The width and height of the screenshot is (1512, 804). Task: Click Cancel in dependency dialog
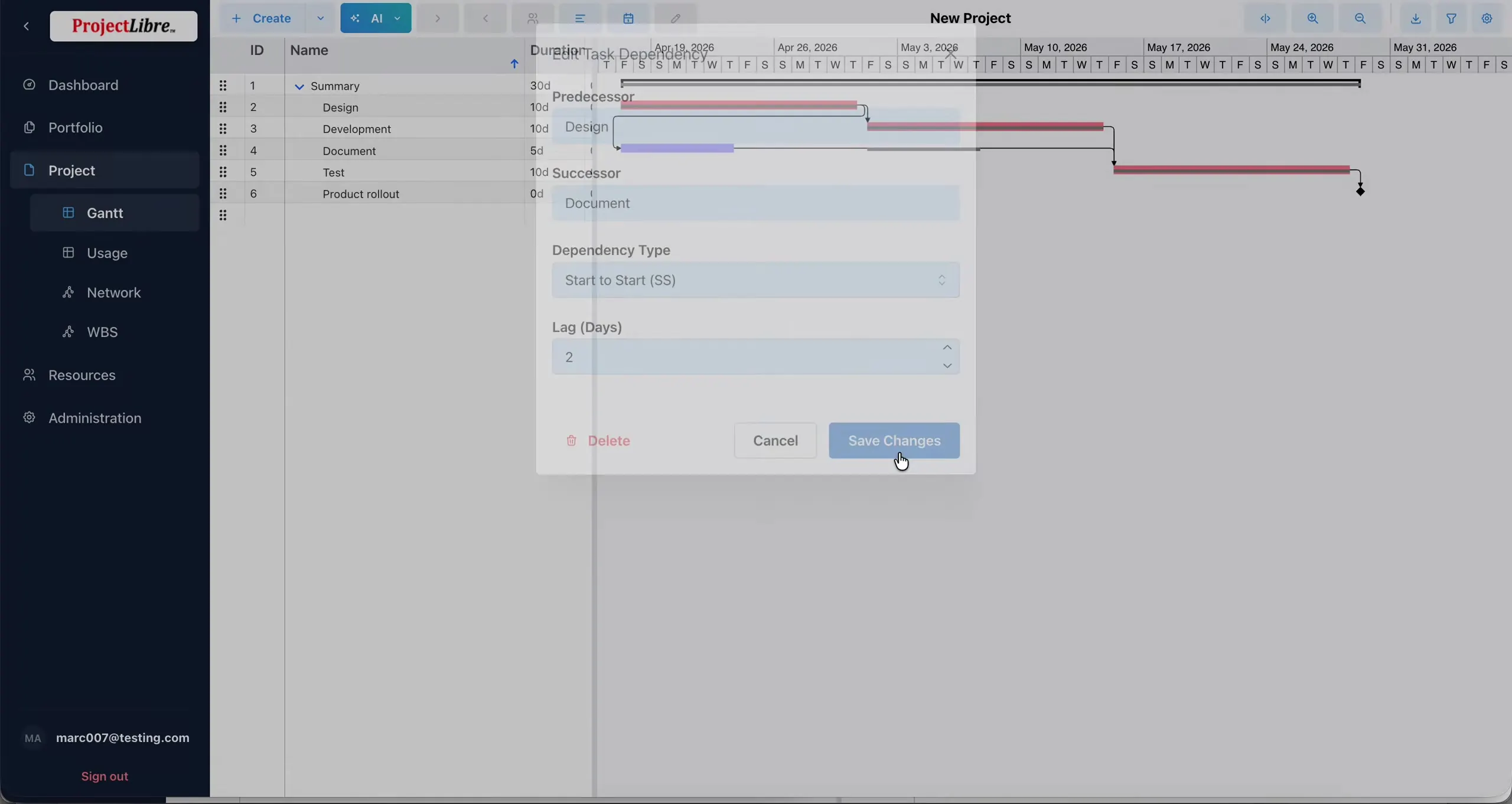(x=775, y=440)
